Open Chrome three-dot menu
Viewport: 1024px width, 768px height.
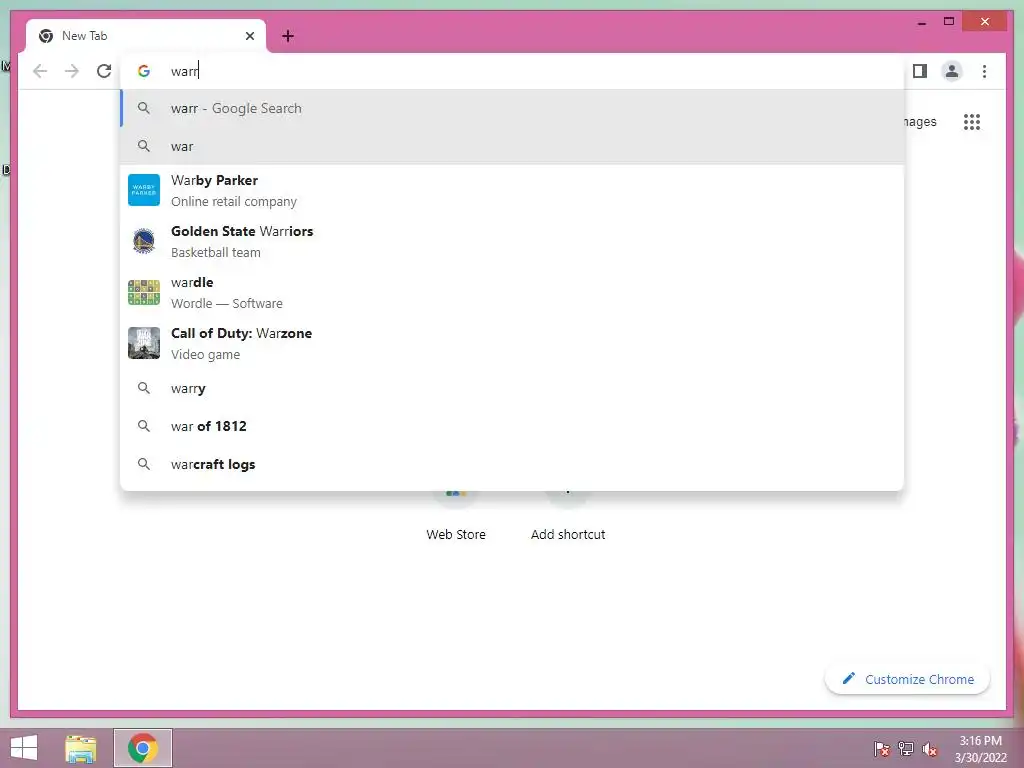click(x=984, y=71)
